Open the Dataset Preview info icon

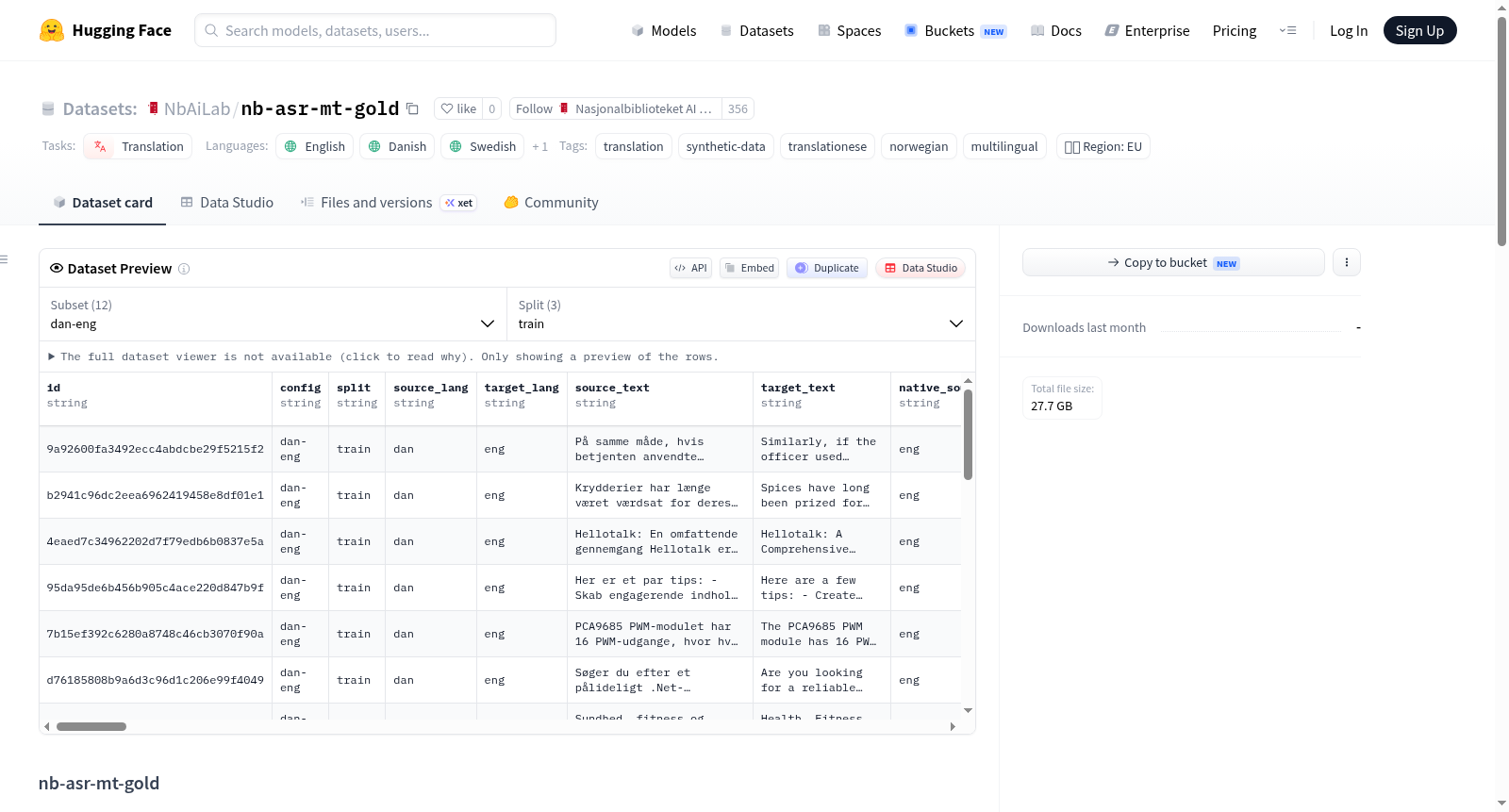[x=184, y=269]
